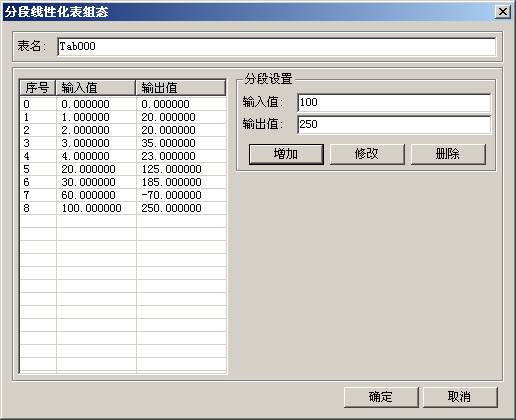Select row 7 with output -70.000000
This screenshot has height=420, width=516.
point(123,195)
